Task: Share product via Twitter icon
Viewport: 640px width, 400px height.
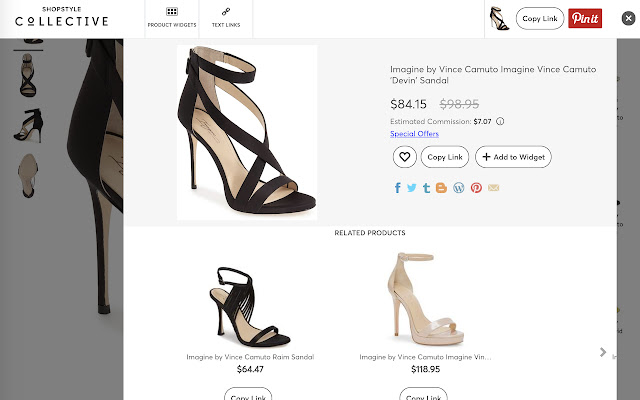Action: pos(412,188)
